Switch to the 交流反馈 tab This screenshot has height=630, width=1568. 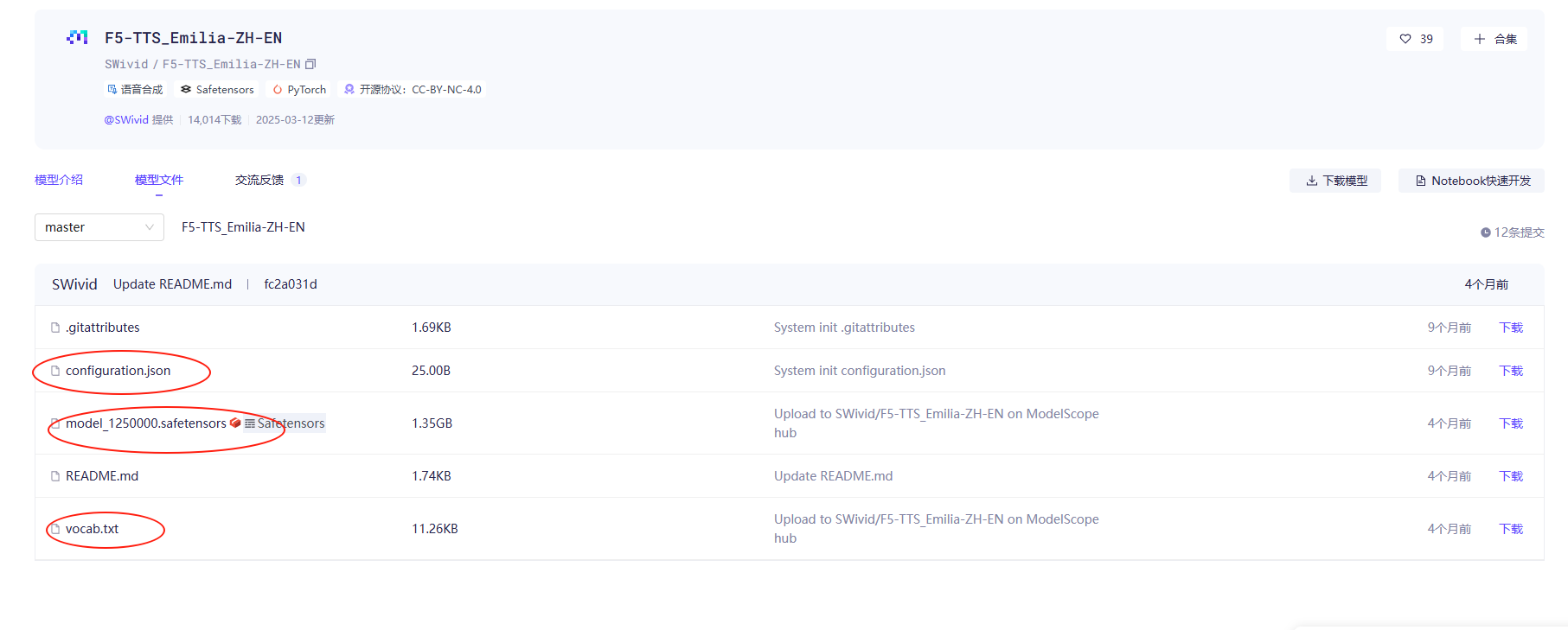coord(259,180)
